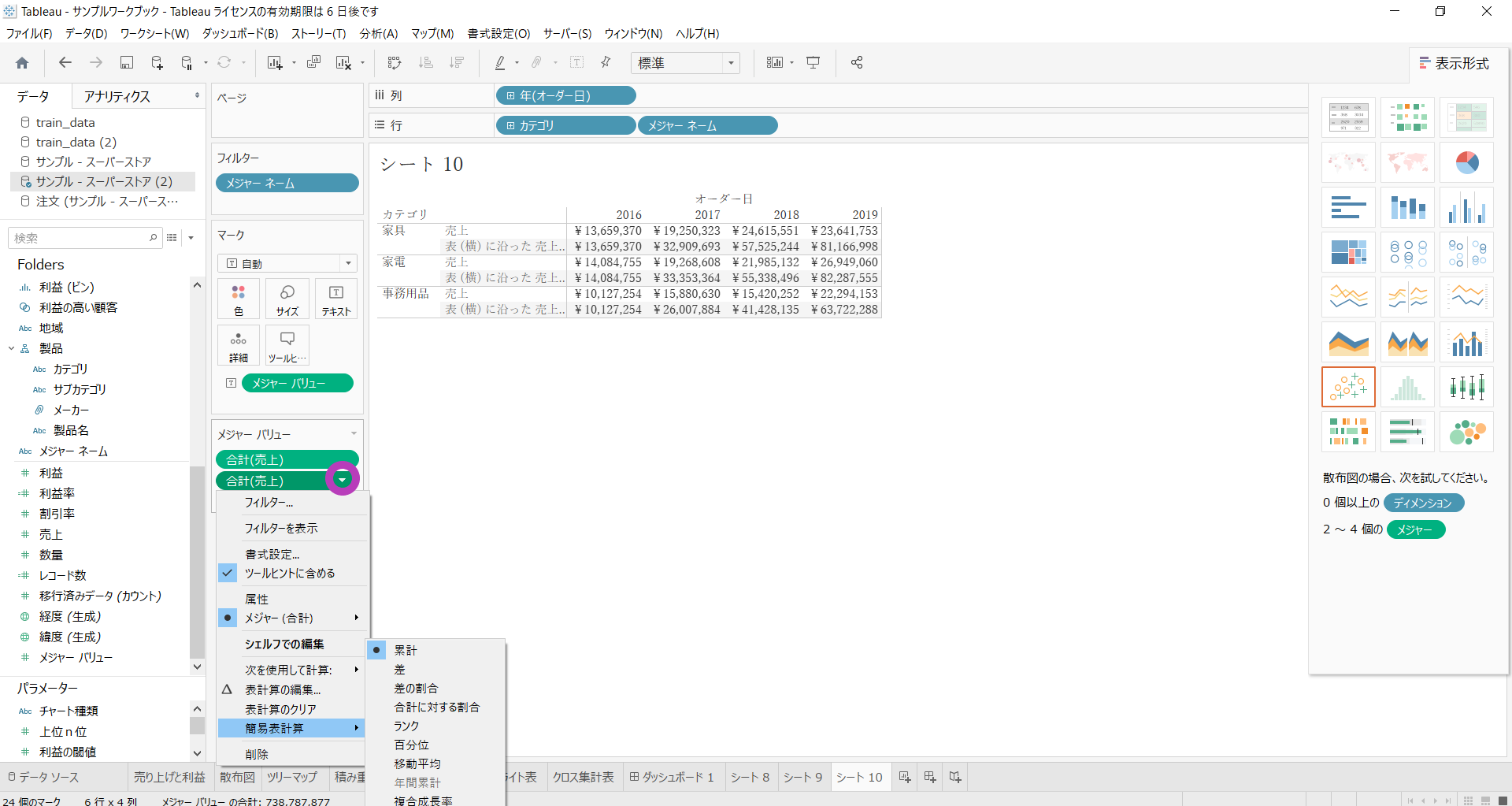Viewport: 1512px width, 806px height.
Task: Click '書式設定...' in context menu
Action: click(x=272, y=555)
